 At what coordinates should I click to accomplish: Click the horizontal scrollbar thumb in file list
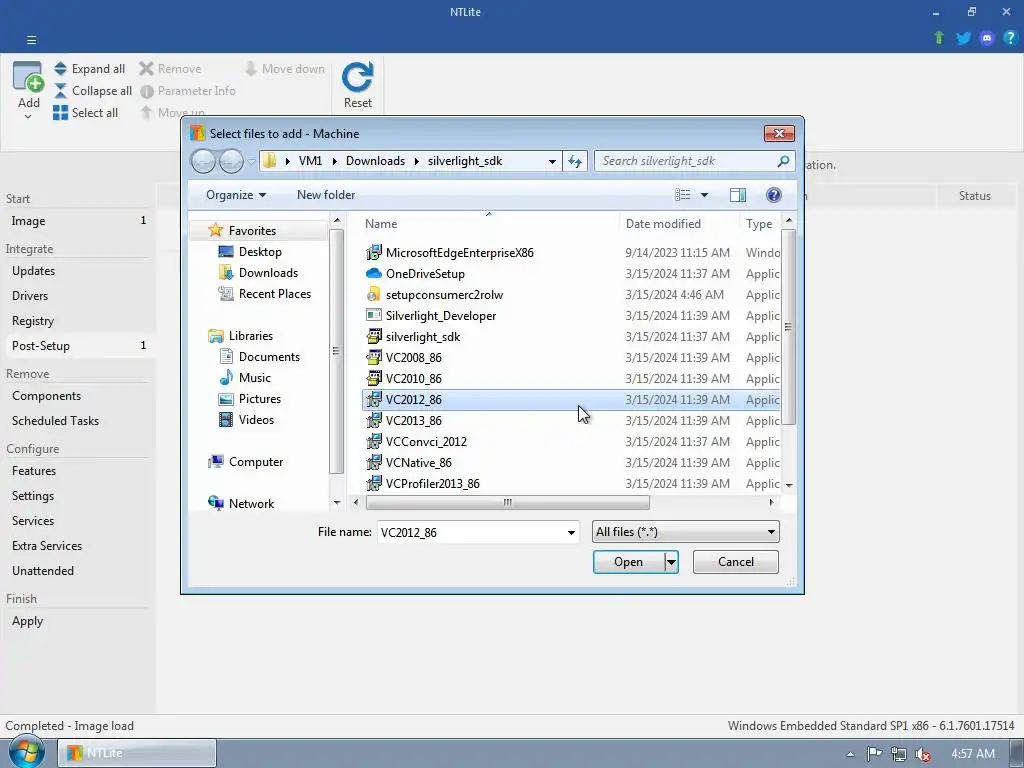[507, 502]
